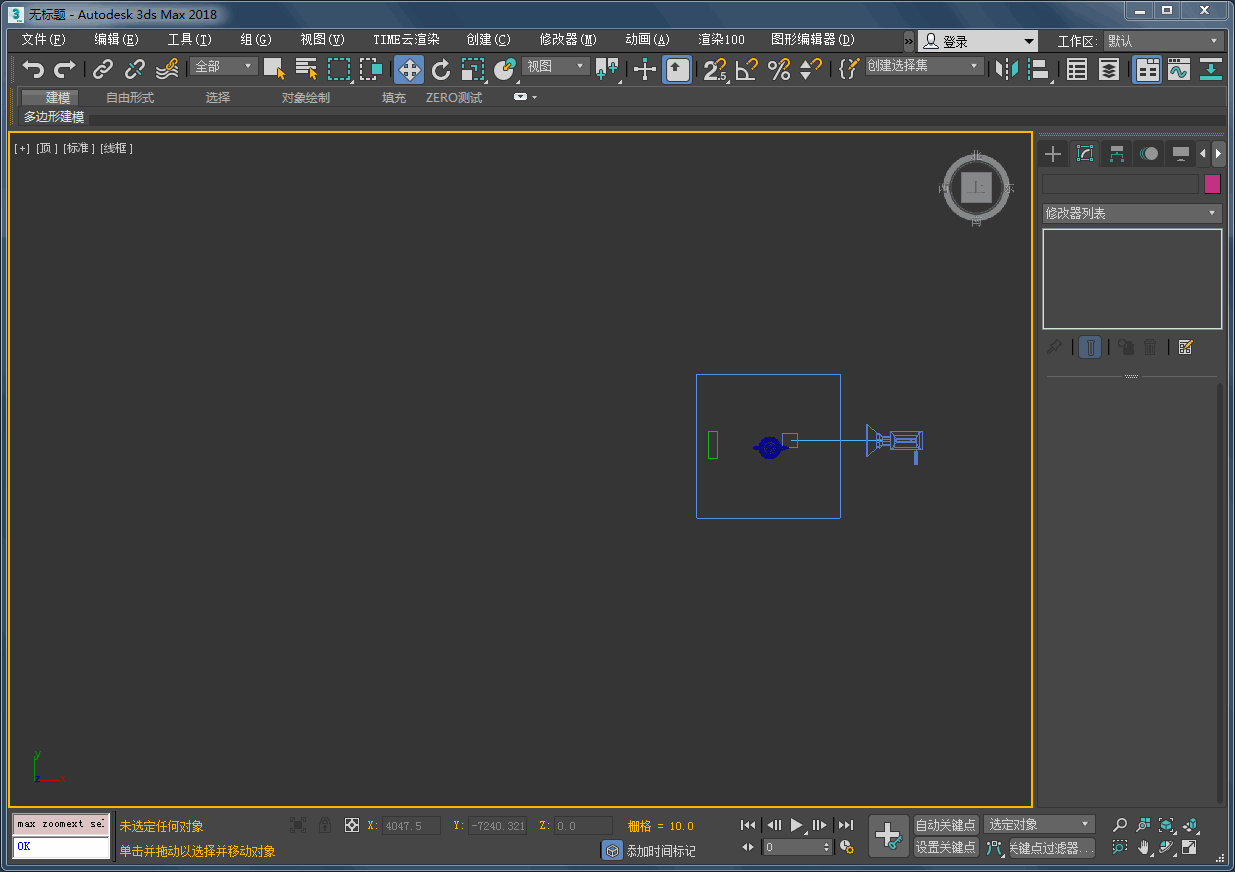Open the 修改器 menu
This screenshot has height=872, width=1235.
tap(568, 40)
